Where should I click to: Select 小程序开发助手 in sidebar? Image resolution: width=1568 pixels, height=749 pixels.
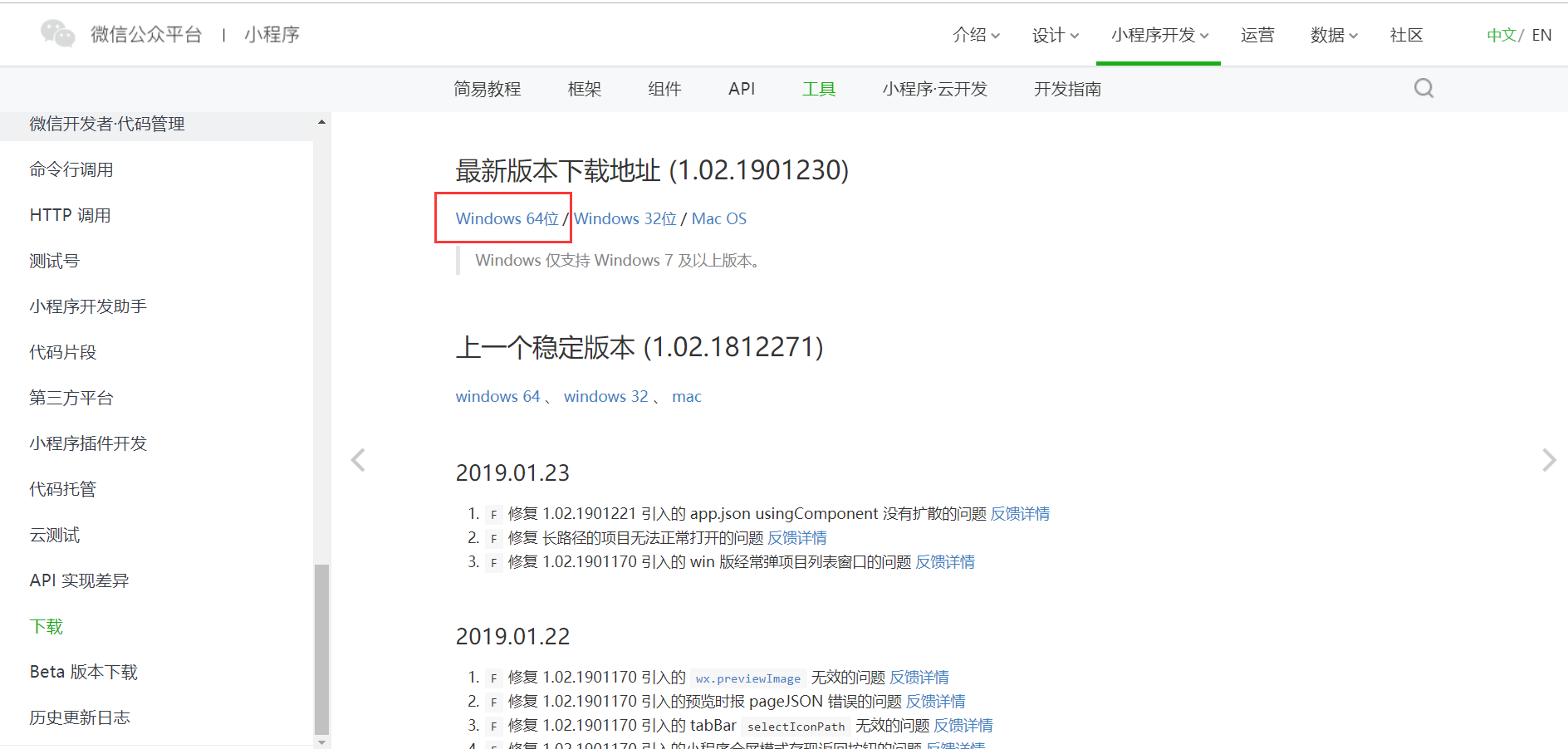coord(88,306)
